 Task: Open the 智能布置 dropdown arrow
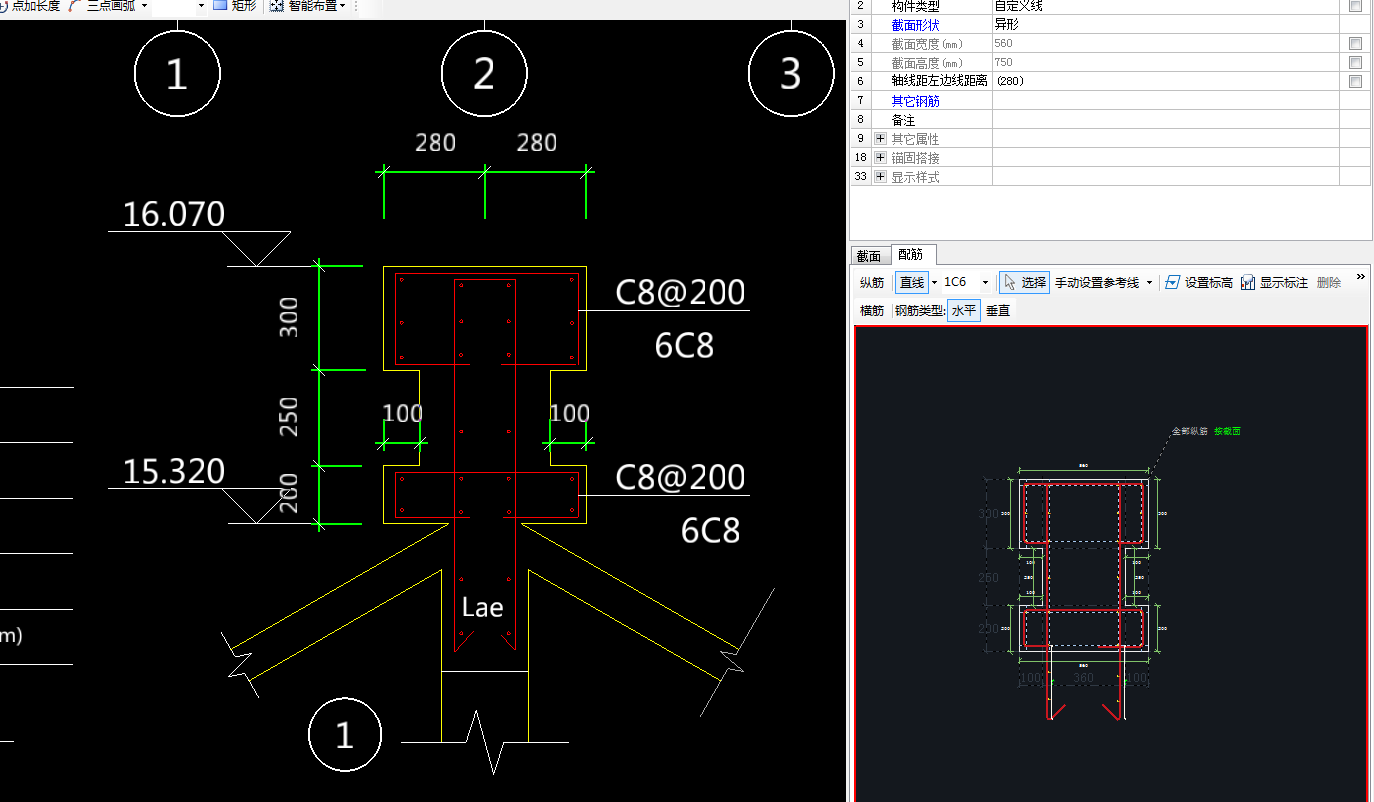click(343, 6)
